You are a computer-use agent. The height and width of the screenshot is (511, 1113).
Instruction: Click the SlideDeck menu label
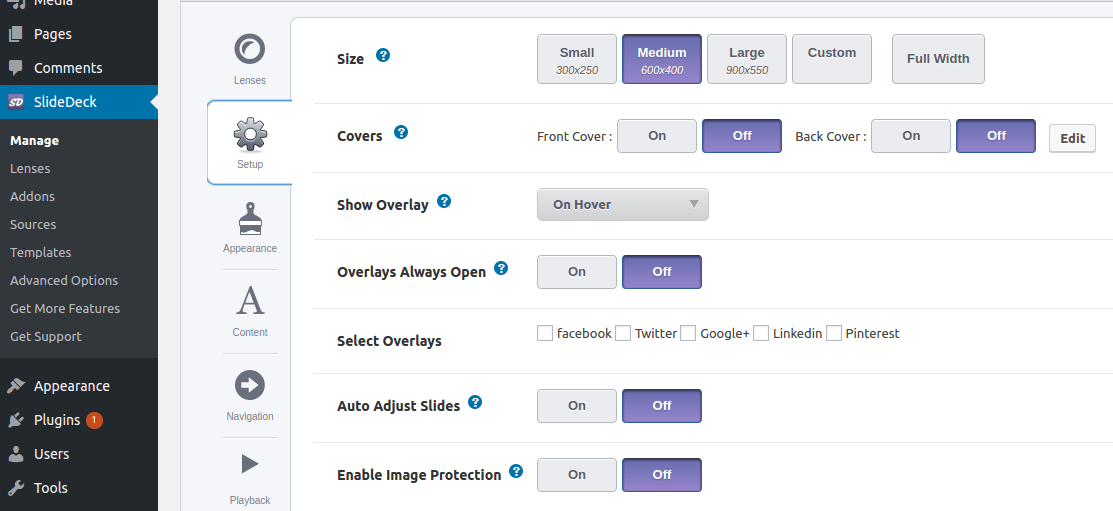coord(65,102)
